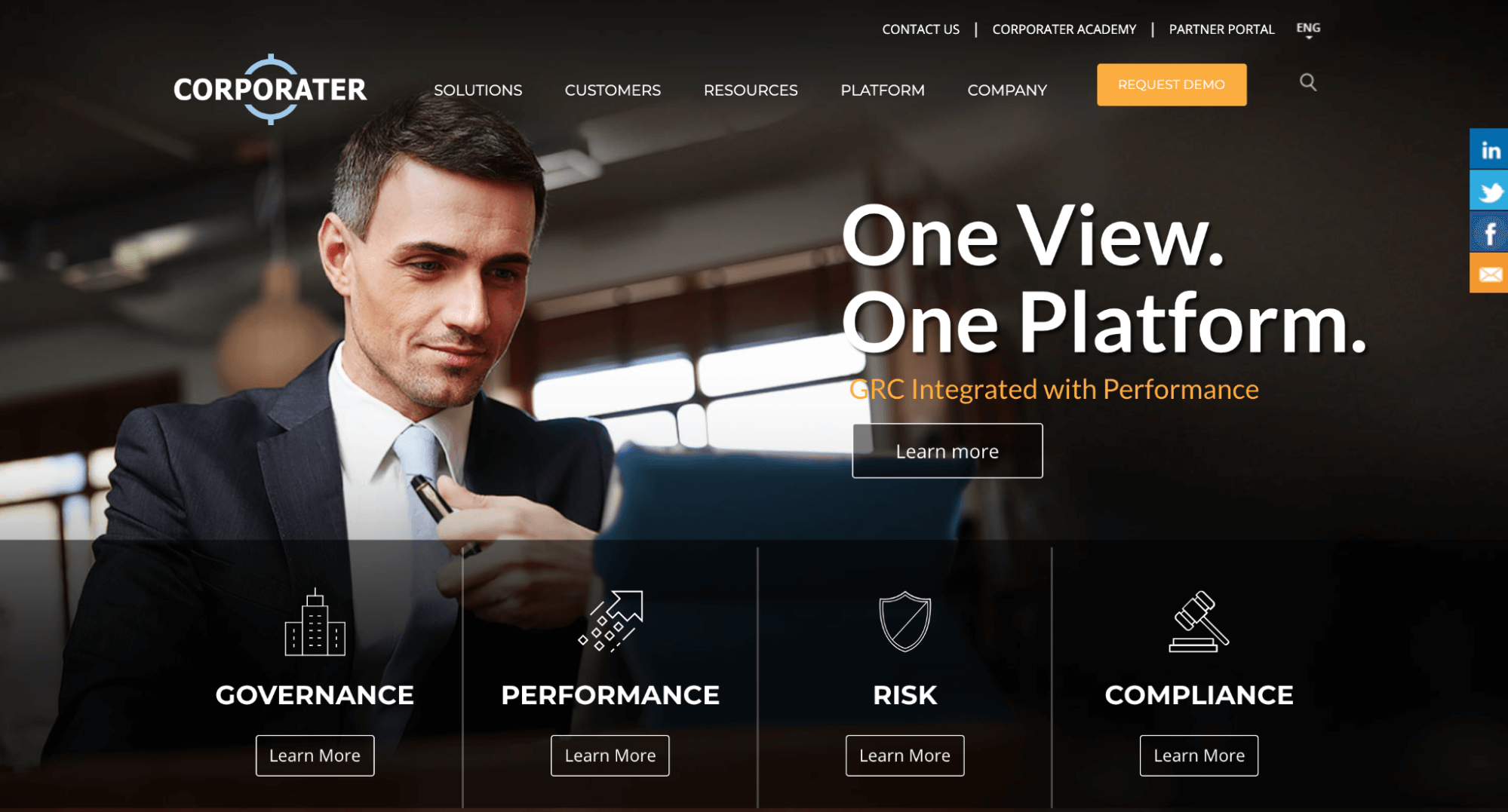Click the Request Demo button
Viewport: 1508px width, 812px height.
(1171, 84)
